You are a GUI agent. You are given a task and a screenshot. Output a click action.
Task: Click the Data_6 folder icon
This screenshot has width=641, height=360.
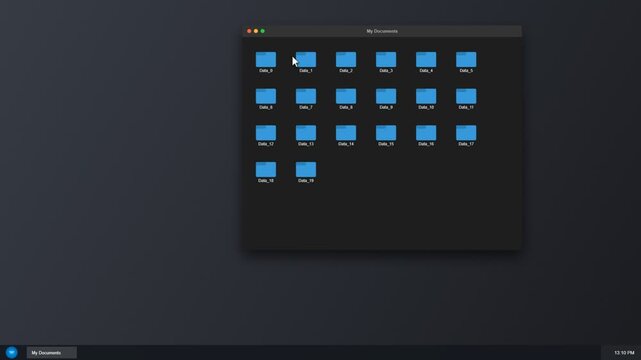(x=266, y=96)
